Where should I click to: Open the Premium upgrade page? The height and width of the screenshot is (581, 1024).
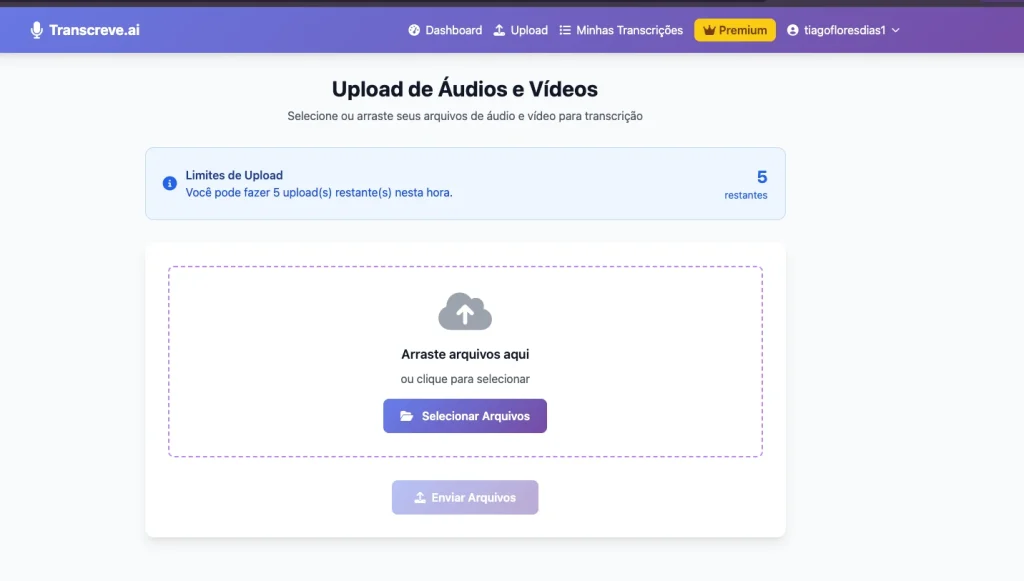pyautogui.click(x=735, y=30)
